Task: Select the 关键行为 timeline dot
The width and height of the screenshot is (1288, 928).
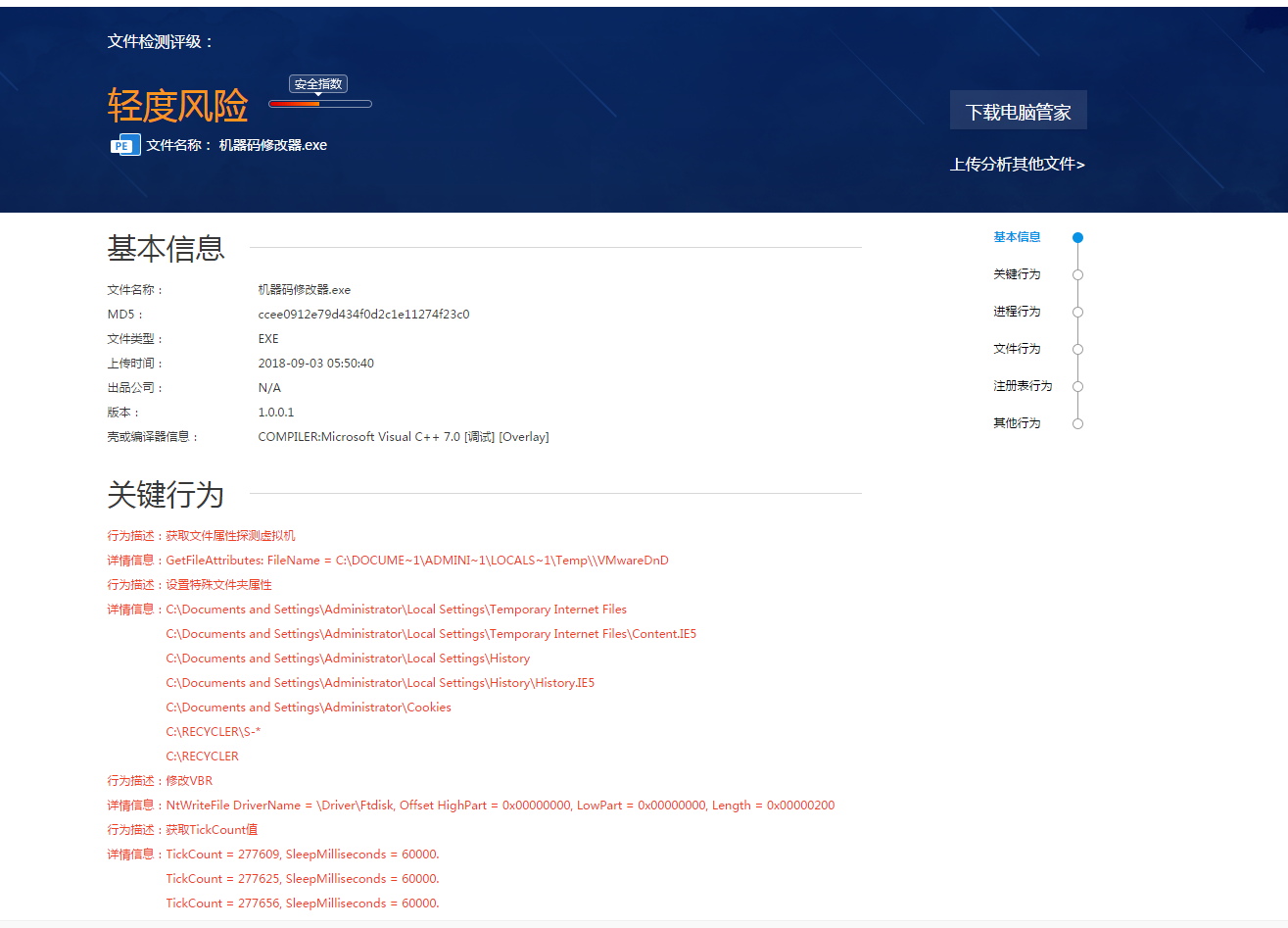Action: [1077, 274]
